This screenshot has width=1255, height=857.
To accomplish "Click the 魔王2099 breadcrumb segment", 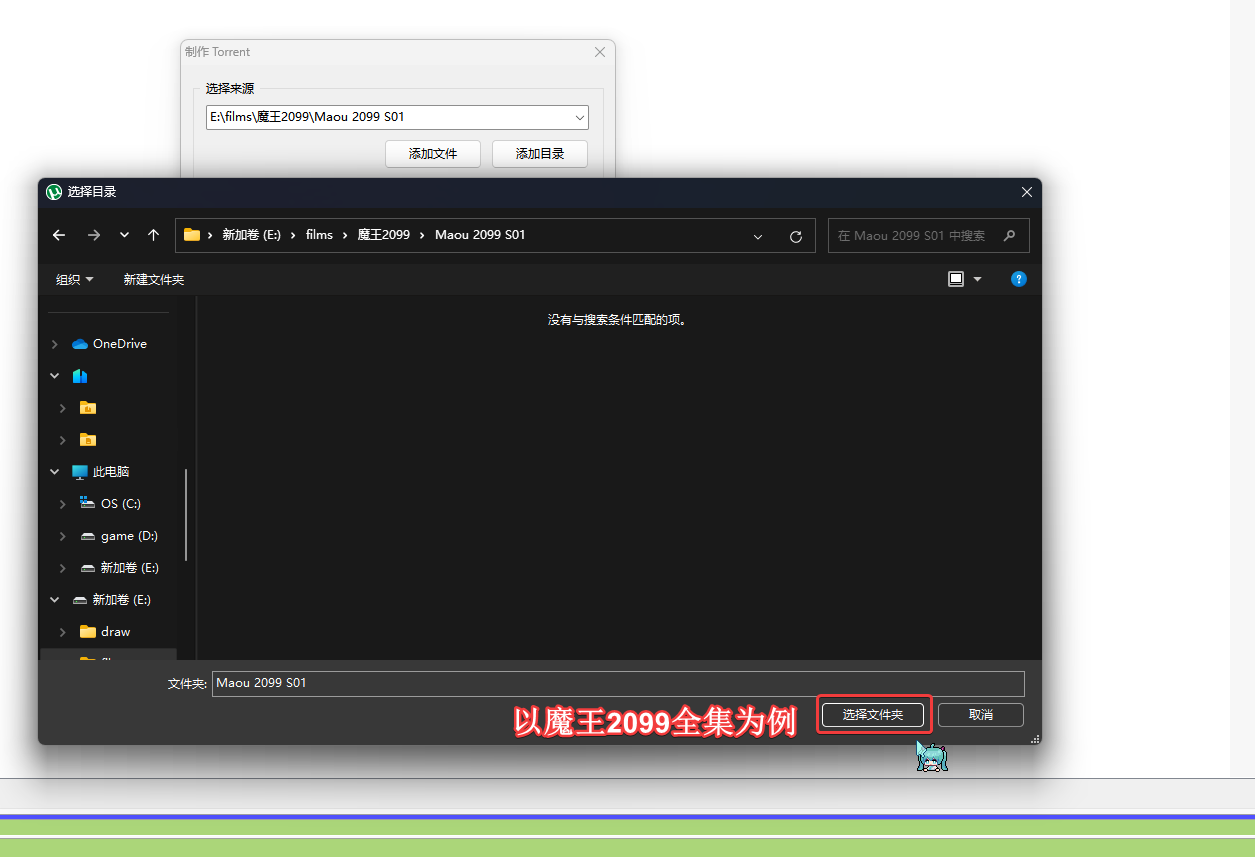I will click(383, 235).
